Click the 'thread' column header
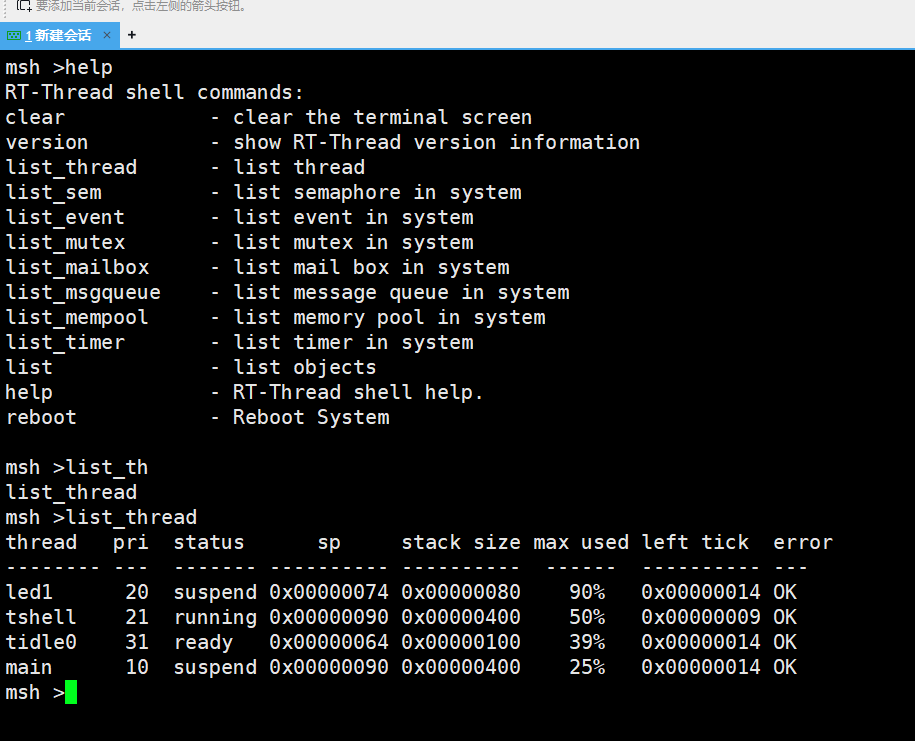 pyautogui.click(x=41, y=543)
